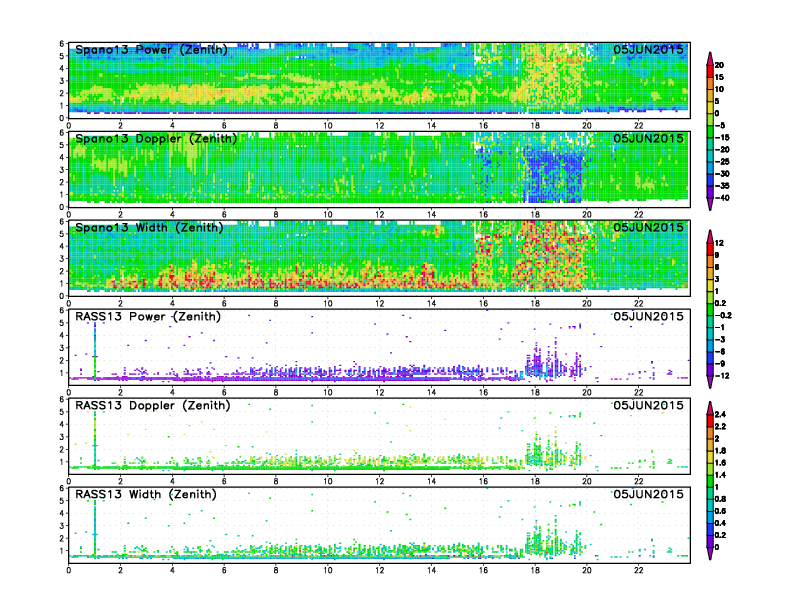Click the value -40 on the top colorbar
The image size is (792, 612).
722,198
